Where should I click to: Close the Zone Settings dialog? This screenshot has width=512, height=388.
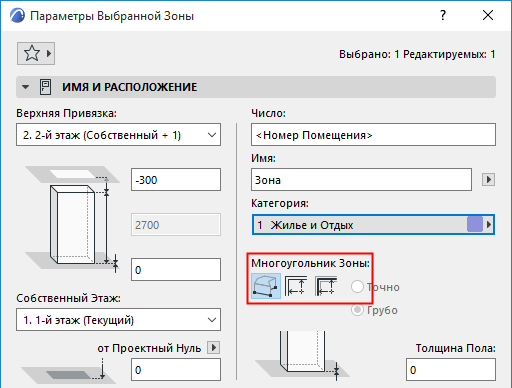tap(488, 15)
